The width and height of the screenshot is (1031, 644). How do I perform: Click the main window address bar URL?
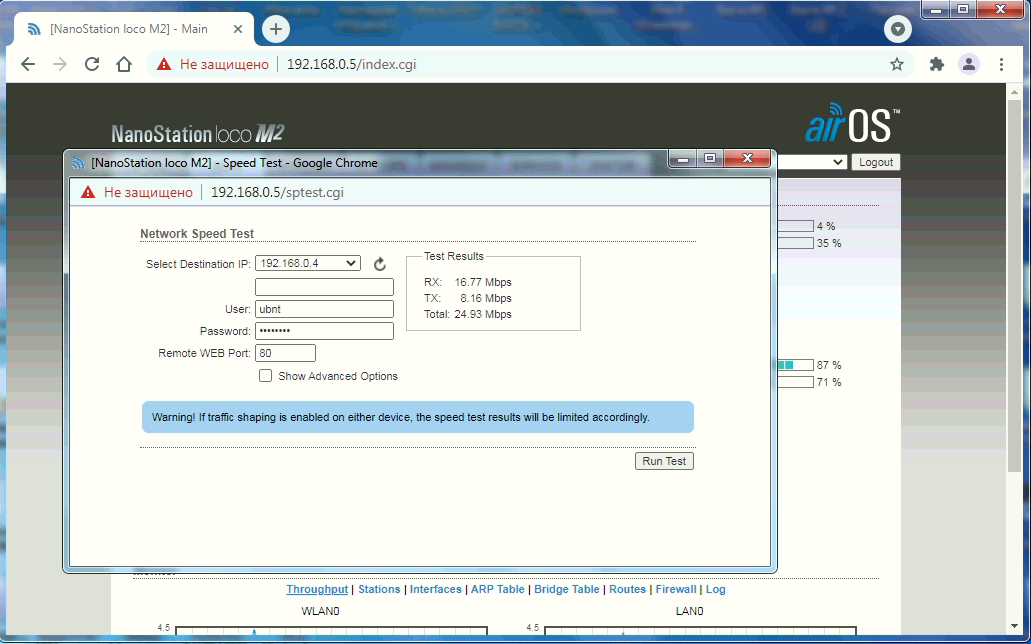point(352,64)
